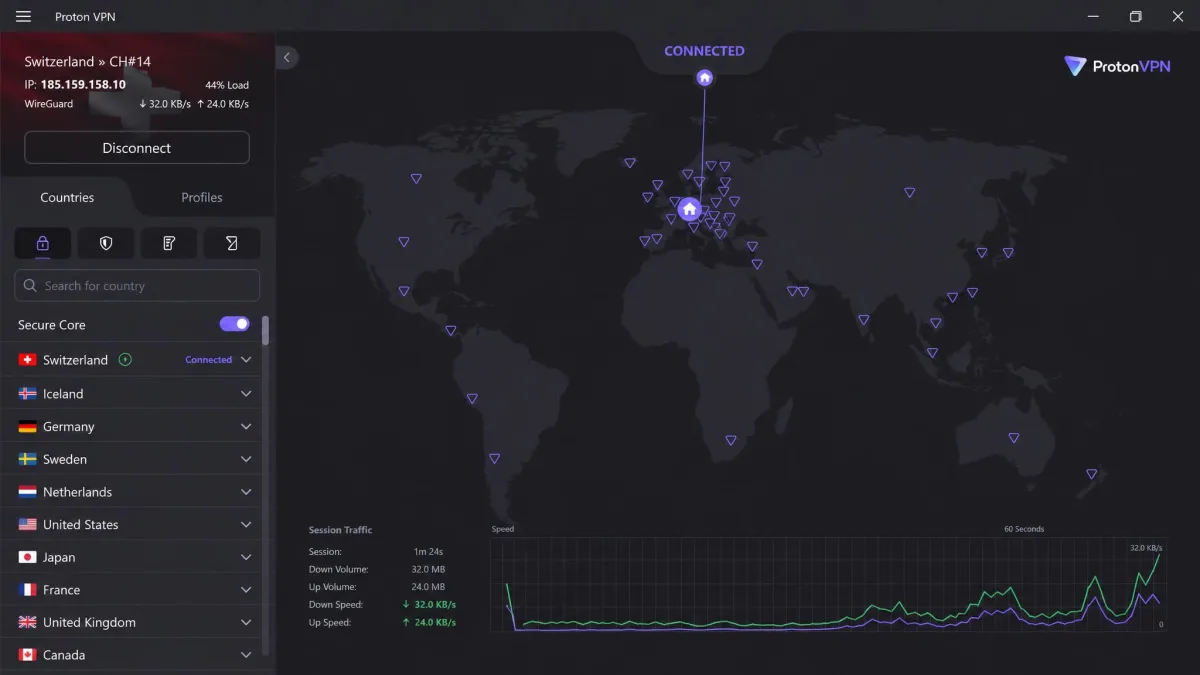Image resolution: width=1200 pixels, height=675 pixels.
Task: Open the hamburger main menu
Action: click(23, 16)
